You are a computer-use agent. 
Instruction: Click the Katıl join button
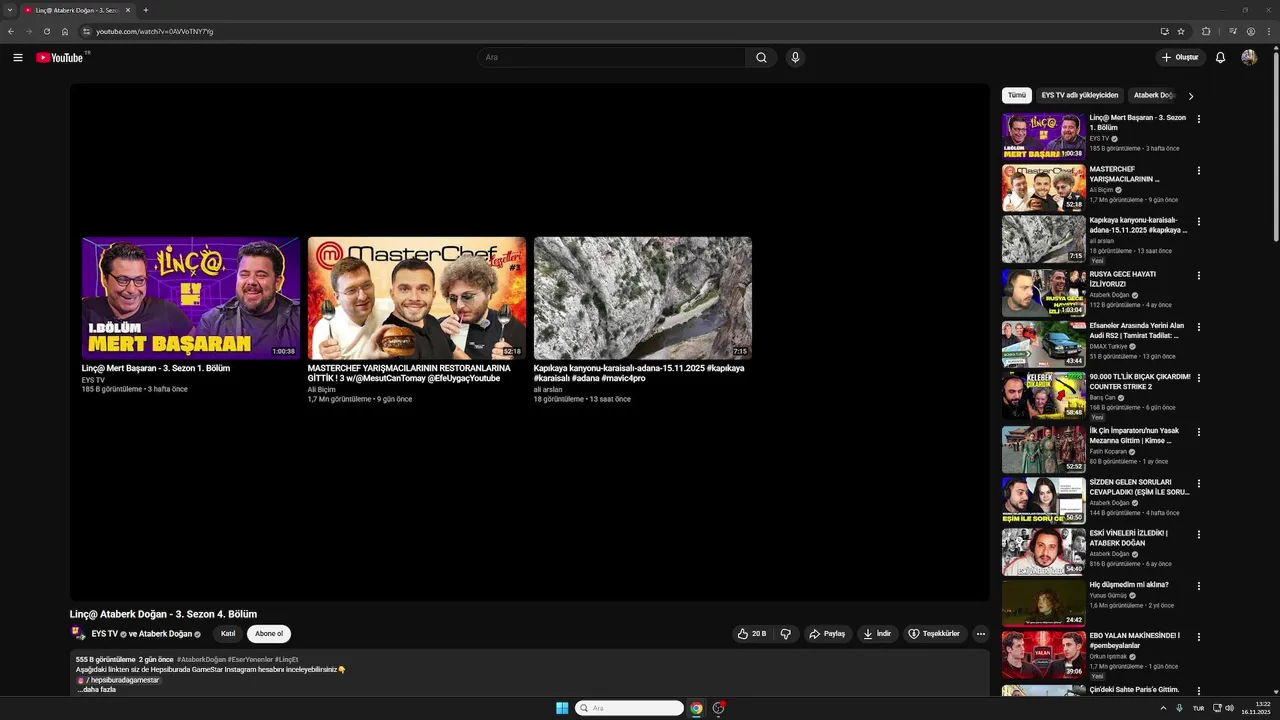(228, 634)
